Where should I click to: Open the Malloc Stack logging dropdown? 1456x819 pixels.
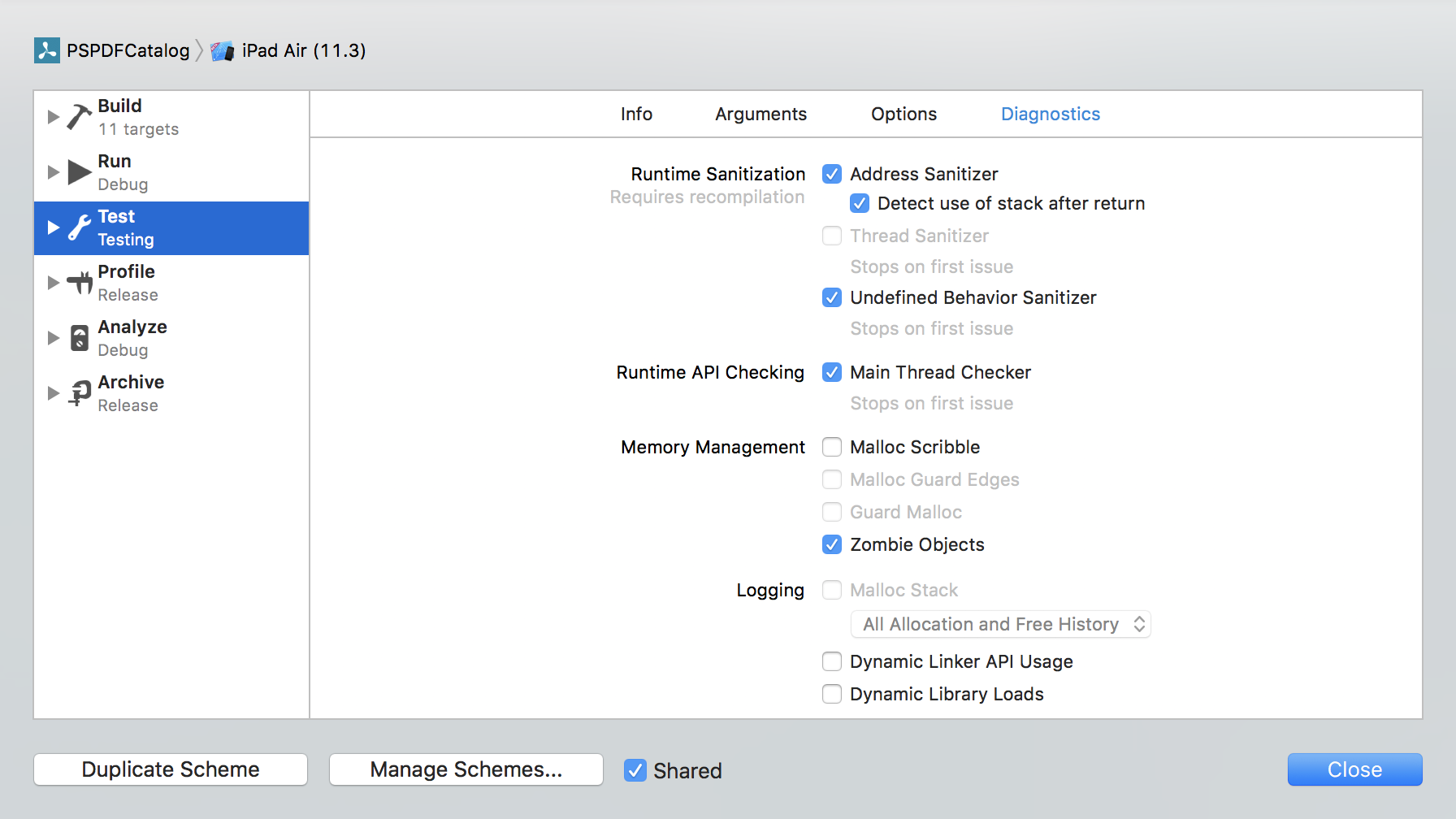point(1000,624)
